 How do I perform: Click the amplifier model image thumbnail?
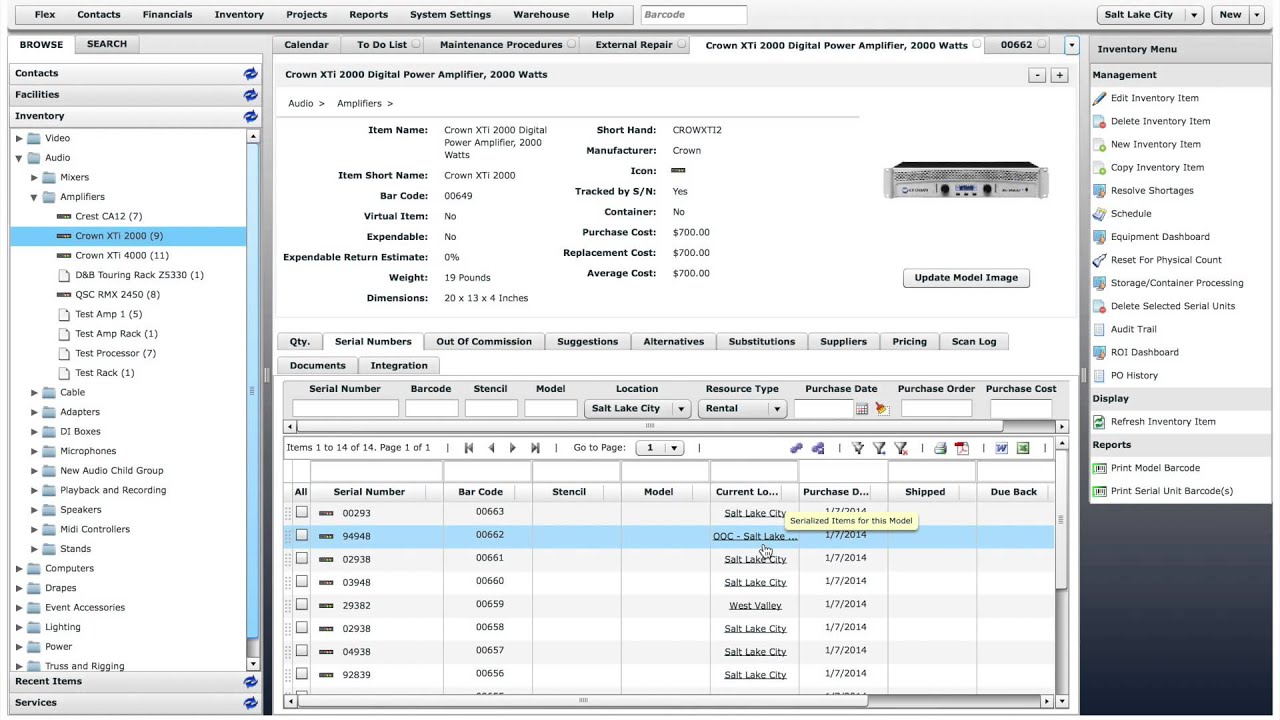(966, 180)
